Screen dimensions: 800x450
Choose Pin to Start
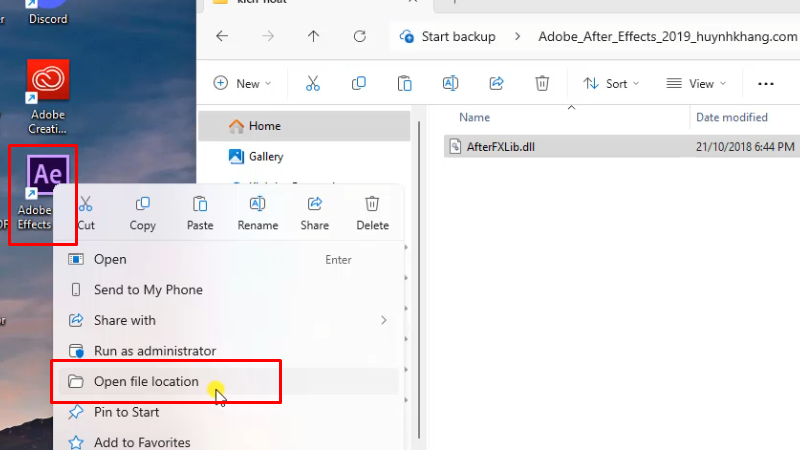pos(228,412)
